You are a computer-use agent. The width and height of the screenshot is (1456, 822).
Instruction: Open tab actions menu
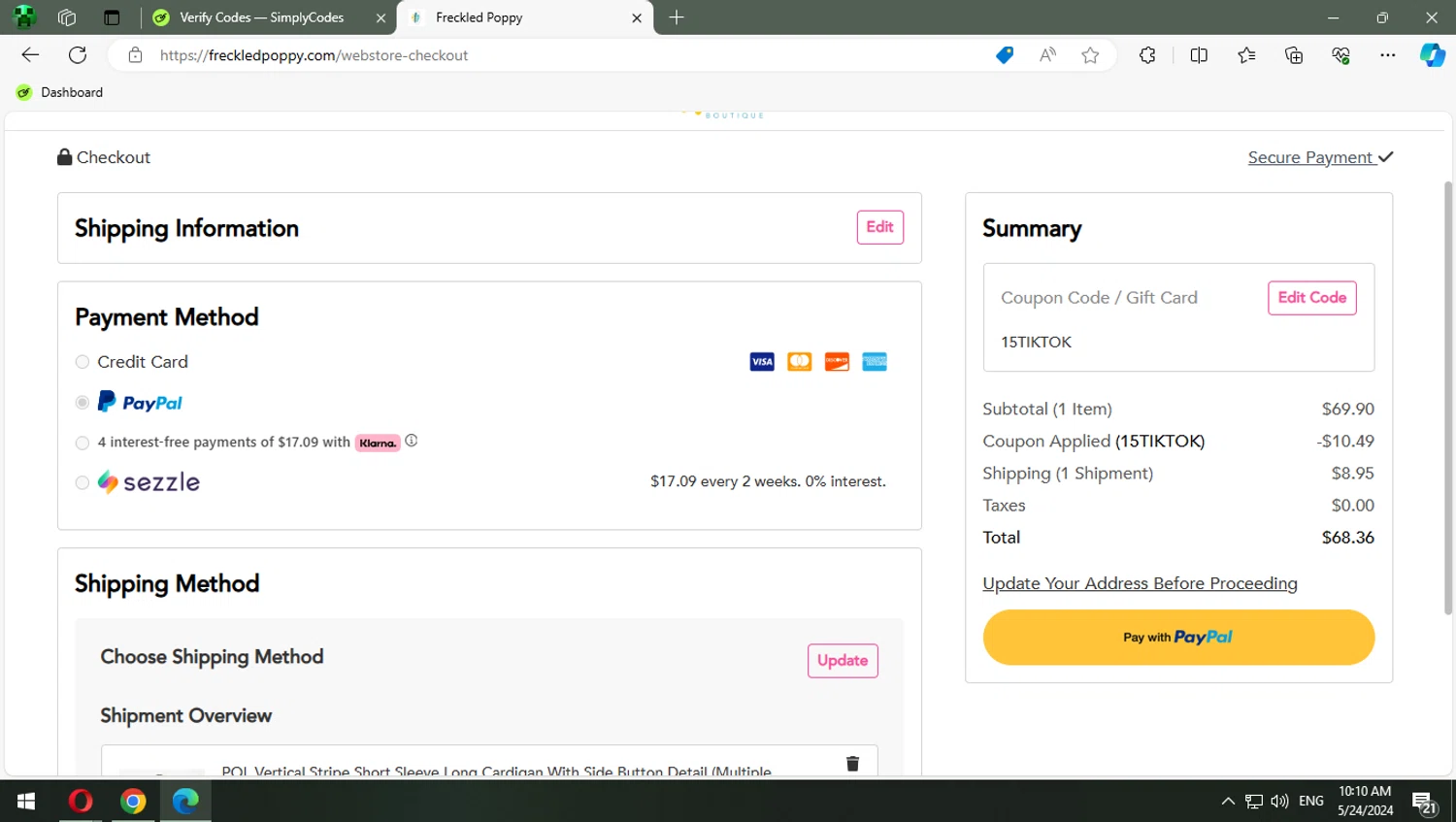112,17
